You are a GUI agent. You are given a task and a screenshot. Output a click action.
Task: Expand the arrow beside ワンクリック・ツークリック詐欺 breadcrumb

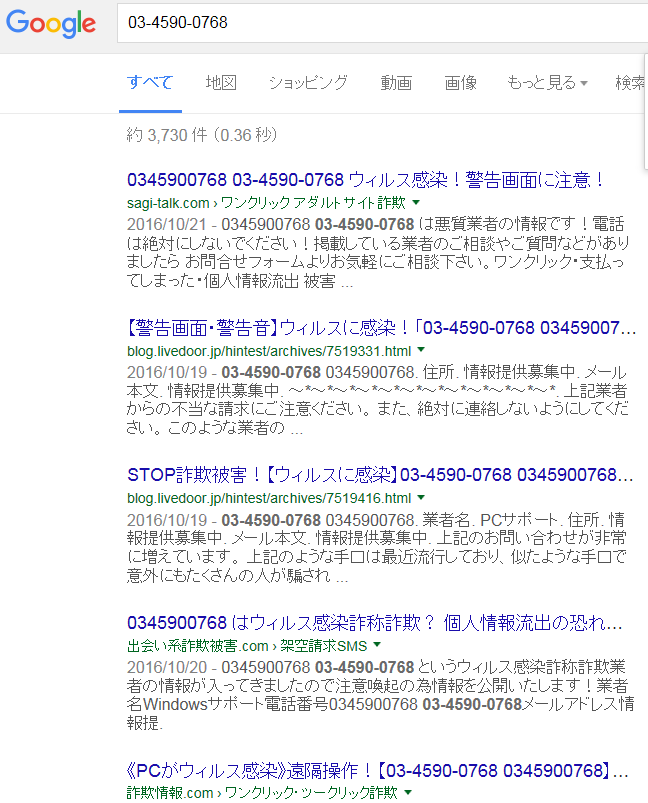coord(408,792)
